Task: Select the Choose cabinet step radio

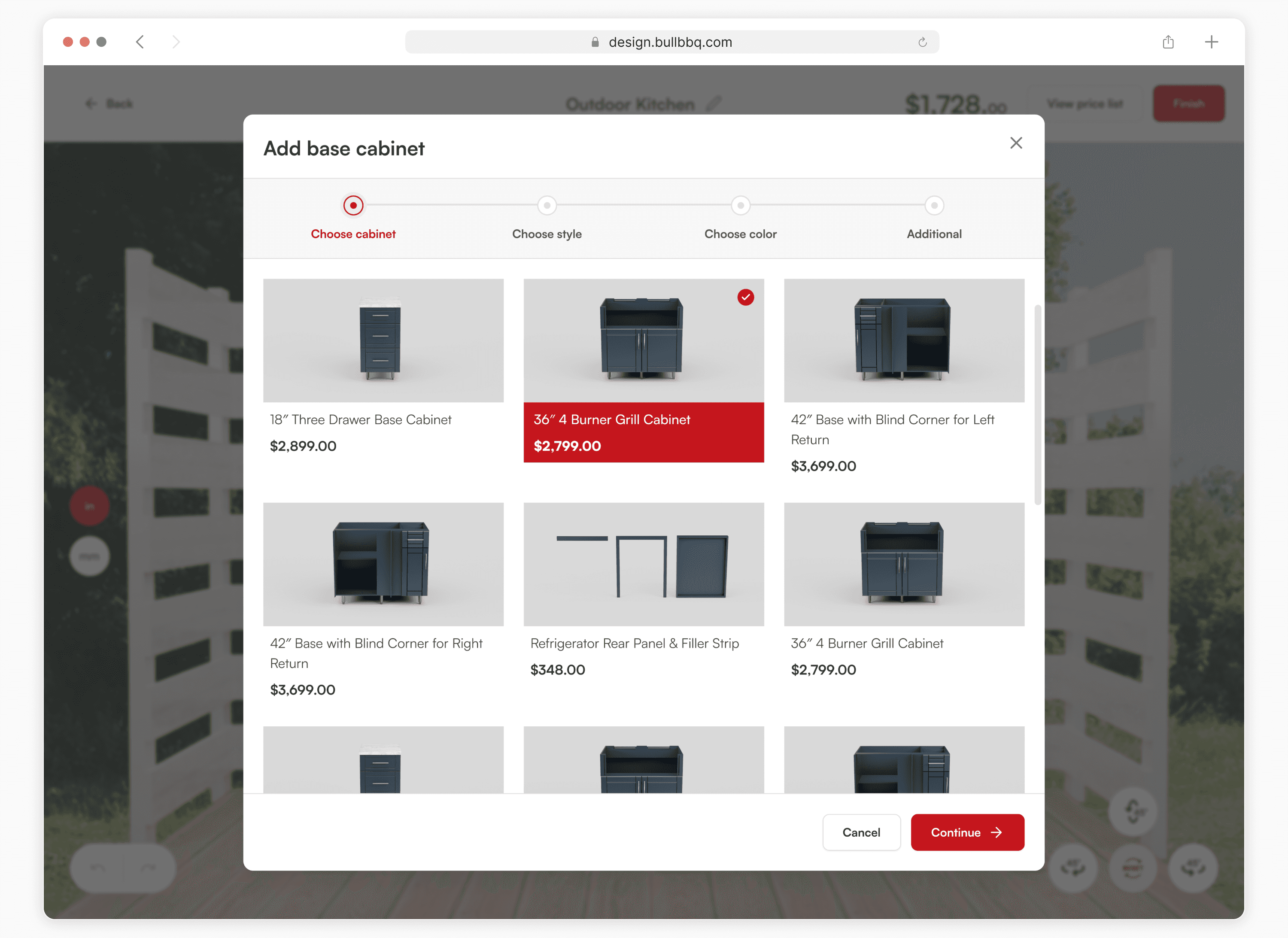Action: point(352,205)
